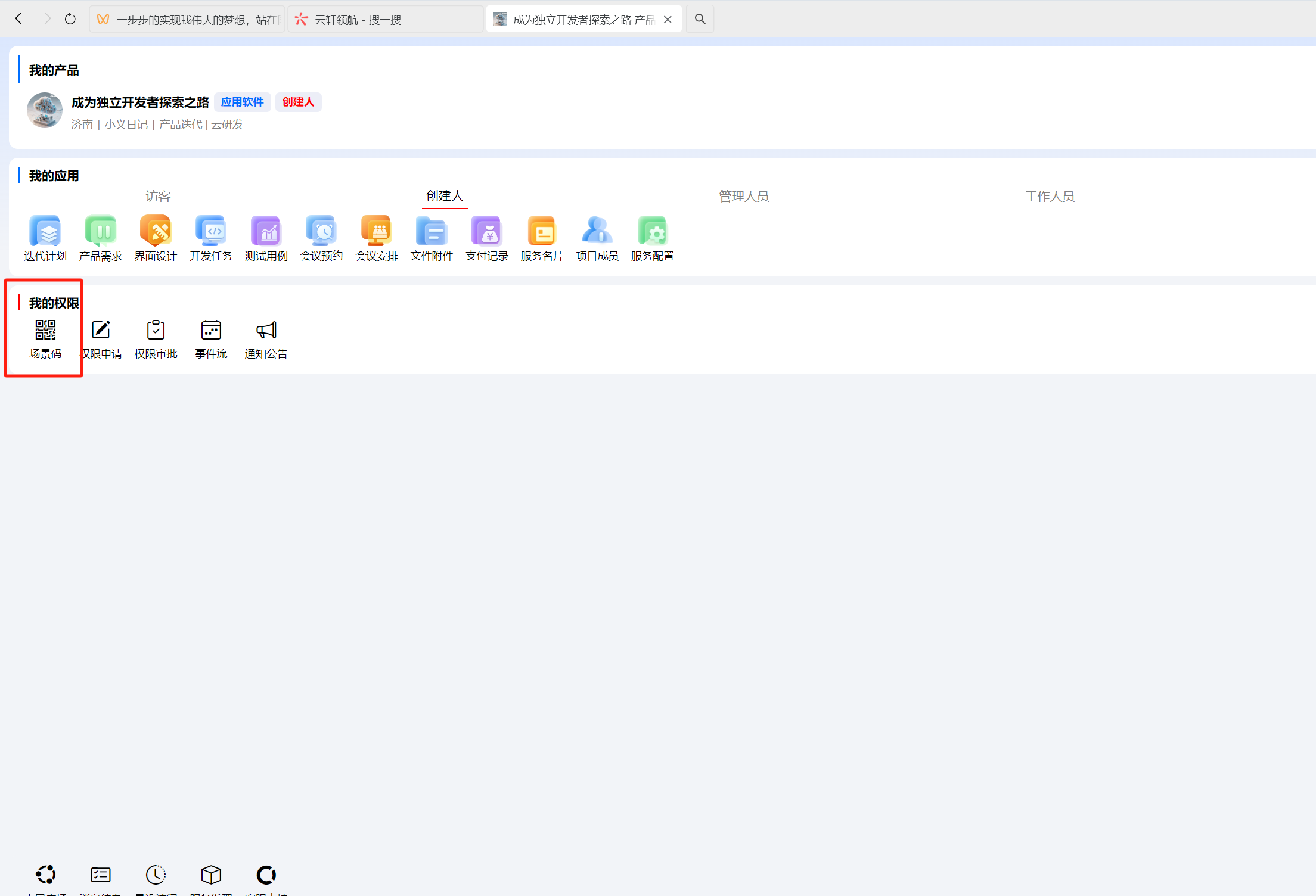Open the 通知公告 megaphone icon

pos(266,330)
